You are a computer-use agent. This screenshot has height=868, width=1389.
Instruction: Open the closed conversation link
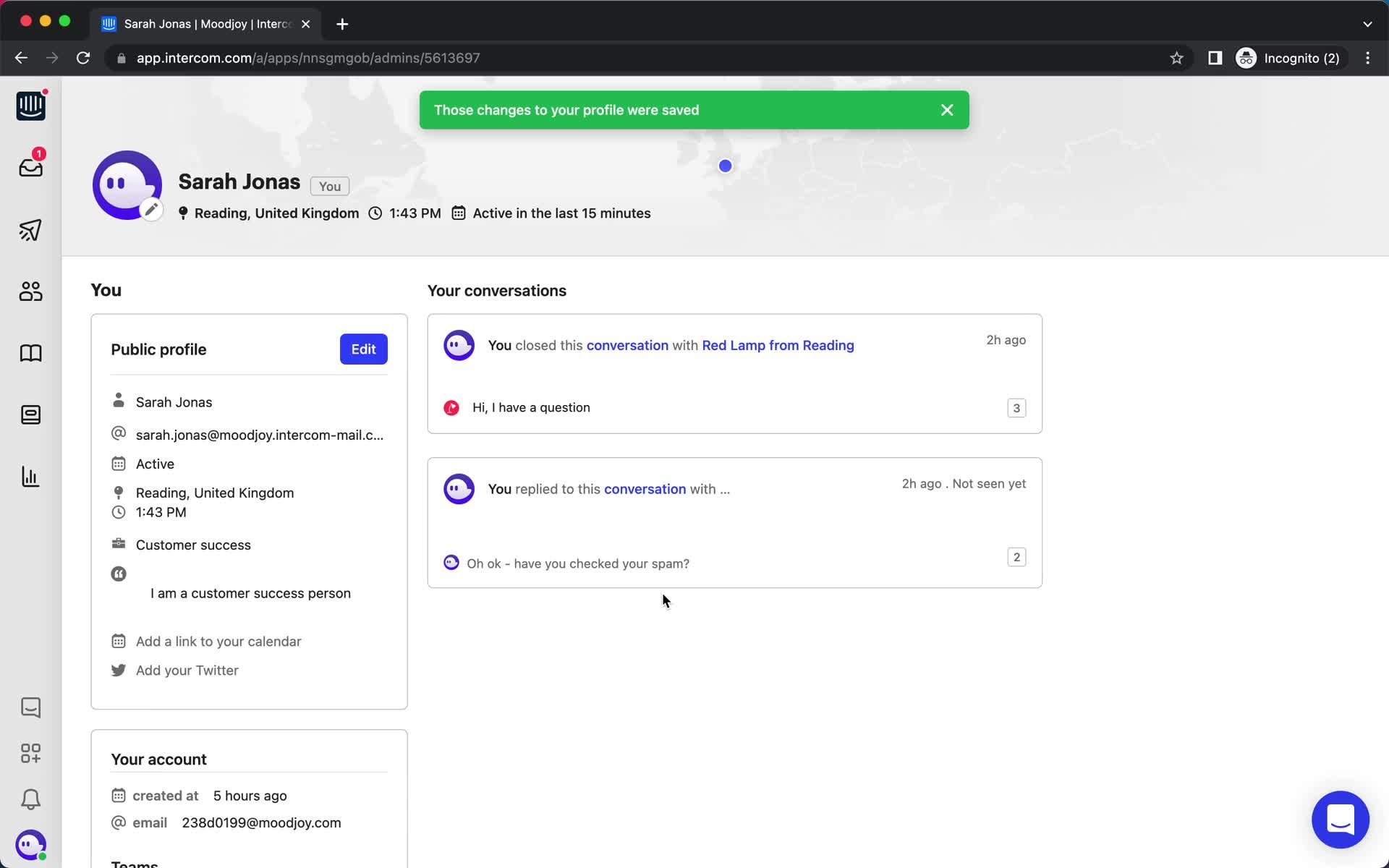pos(627,346)
